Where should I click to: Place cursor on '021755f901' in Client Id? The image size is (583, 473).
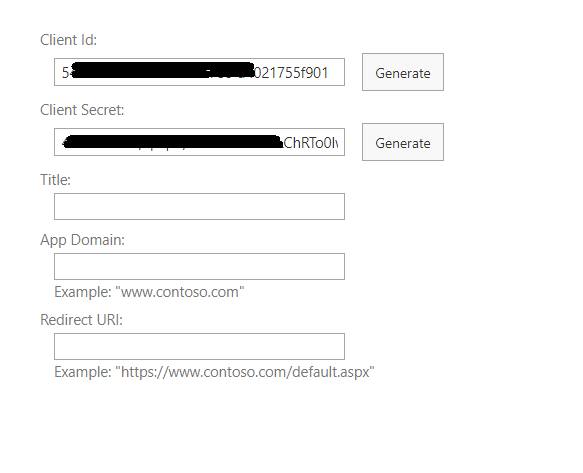point(291,73)
